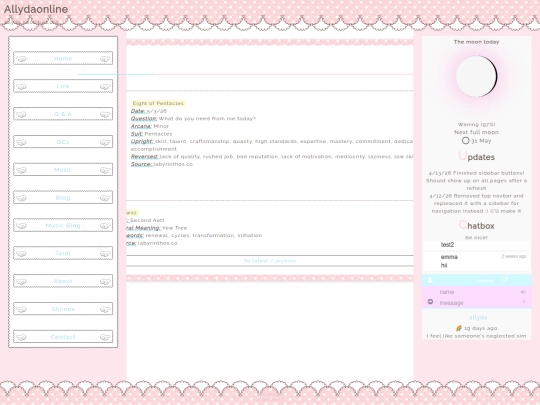
Task: Open the Contact sidebar button
Action: coord(63,337)
